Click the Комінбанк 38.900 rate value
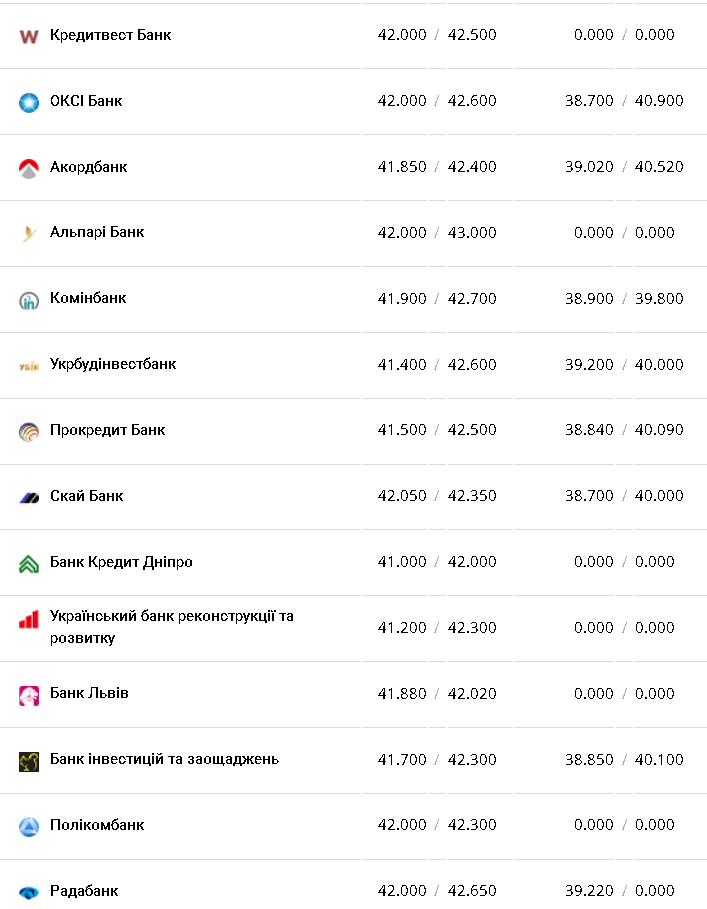 click(589, 299)
